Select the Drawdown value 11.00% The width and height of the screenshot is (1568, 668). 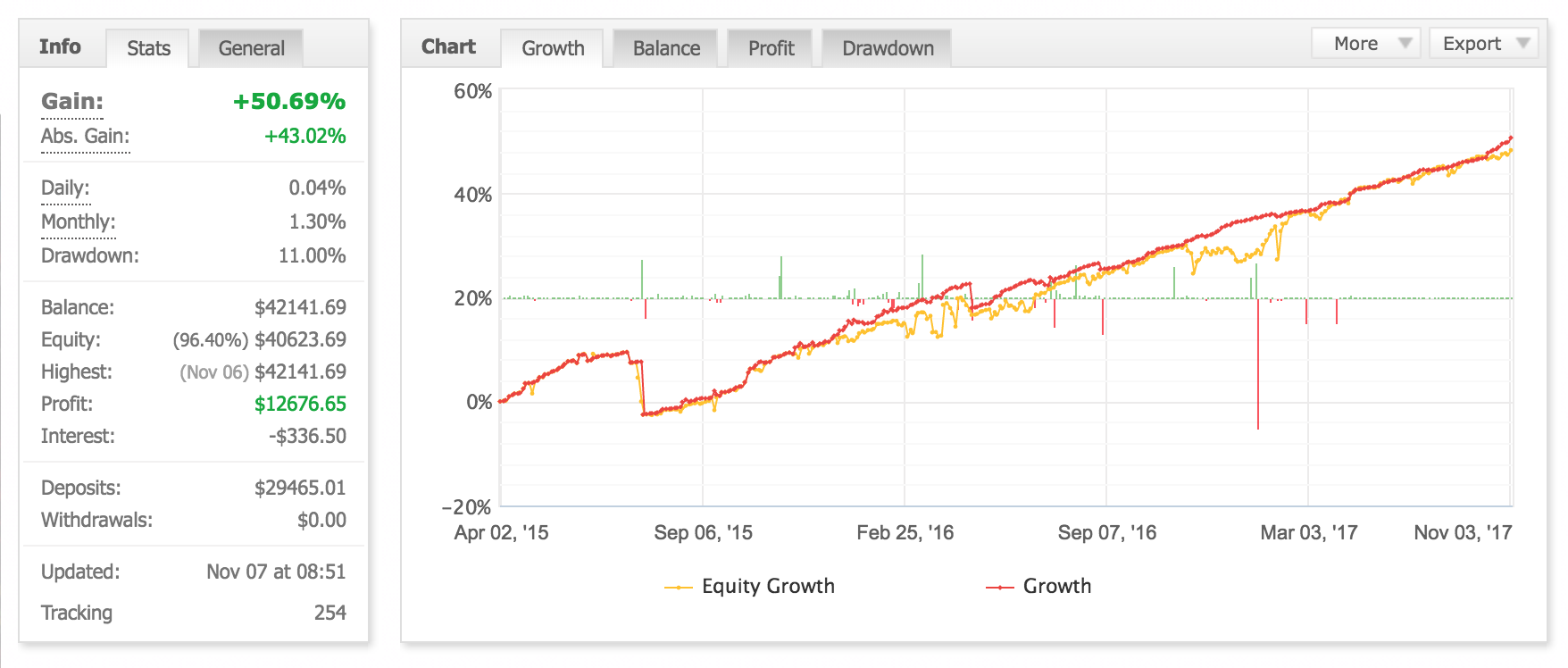[x=312, y=256]
